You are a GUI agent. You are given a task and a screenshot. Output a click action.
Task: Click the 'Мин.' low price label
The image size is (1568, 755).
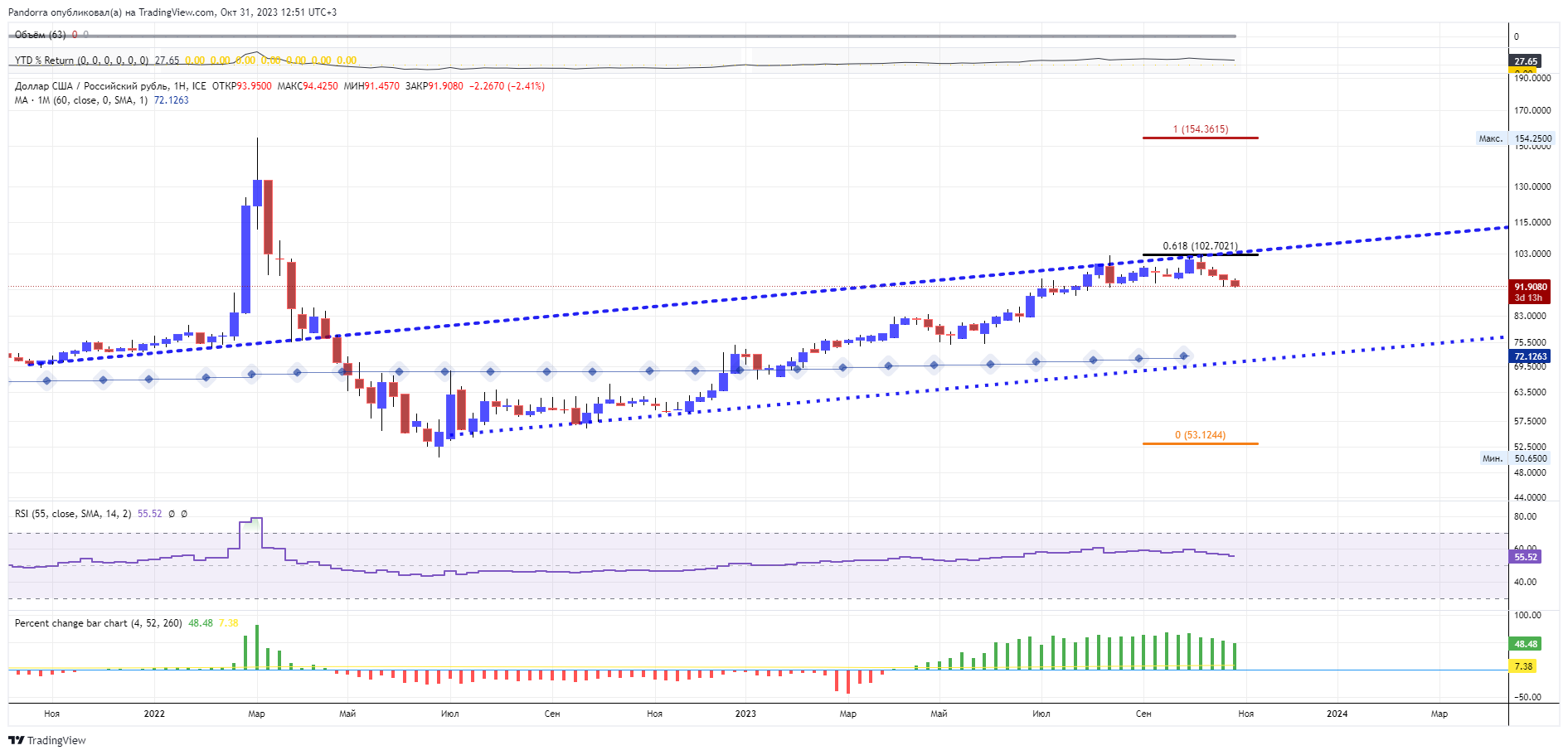pos(1493,458)
